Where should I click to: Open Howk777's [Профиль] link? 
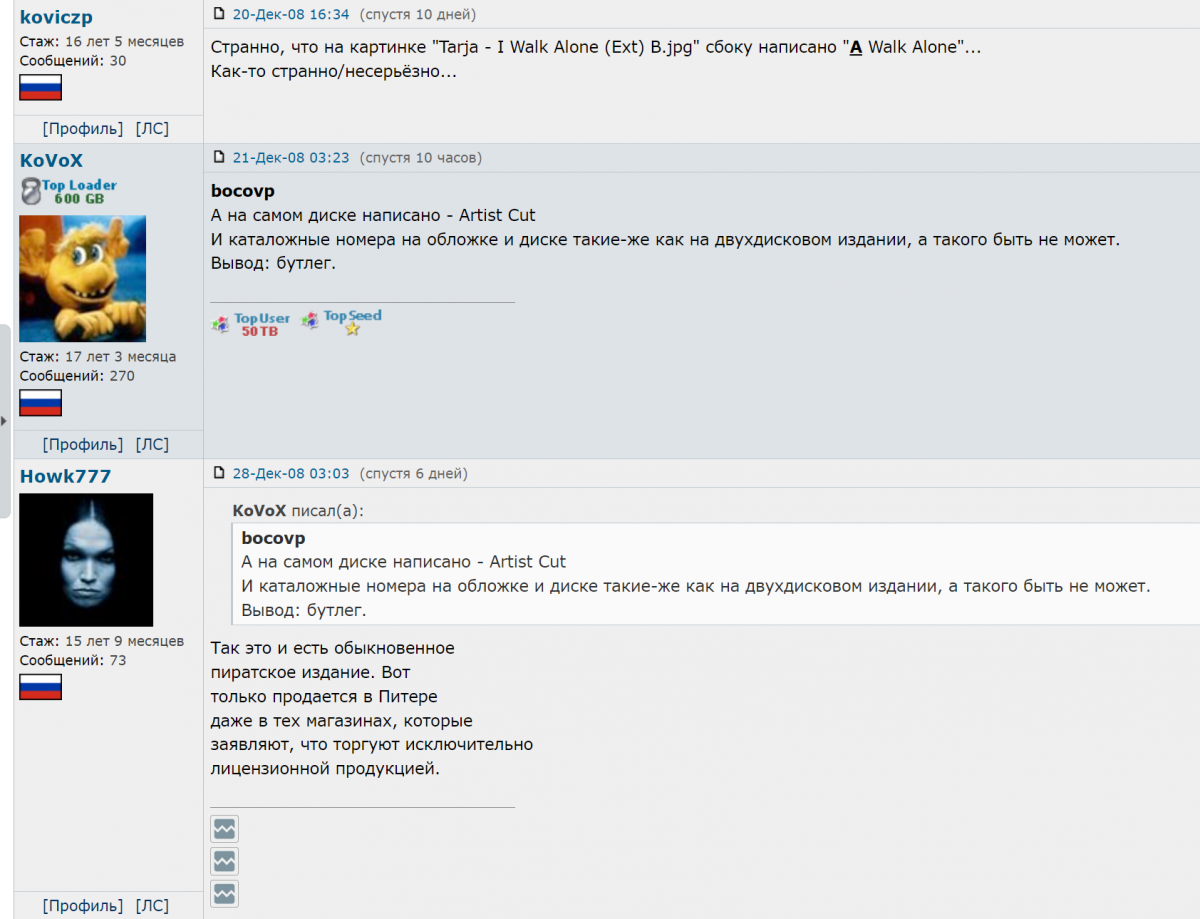(83, 906)
